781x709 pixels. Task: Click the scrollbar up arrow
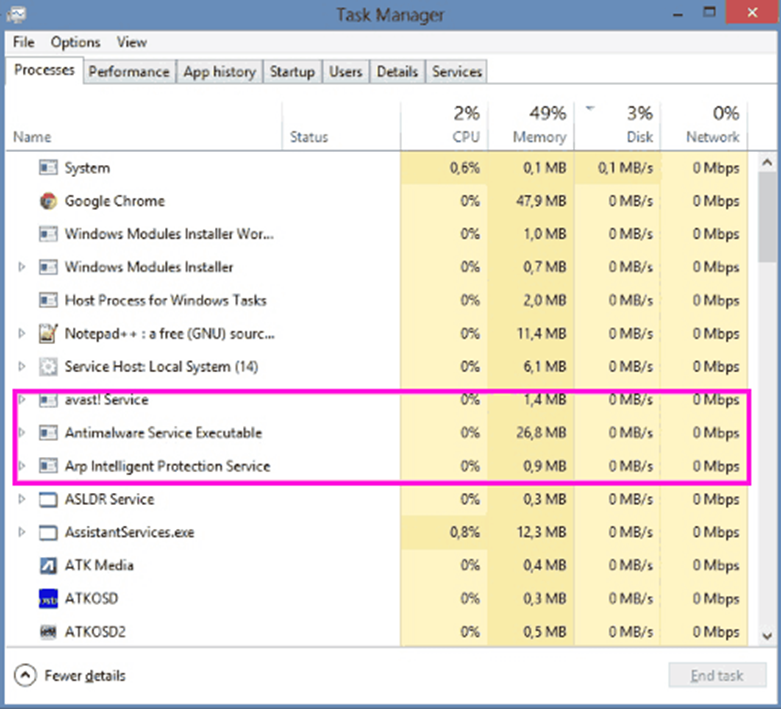click(x=767, y=162)
